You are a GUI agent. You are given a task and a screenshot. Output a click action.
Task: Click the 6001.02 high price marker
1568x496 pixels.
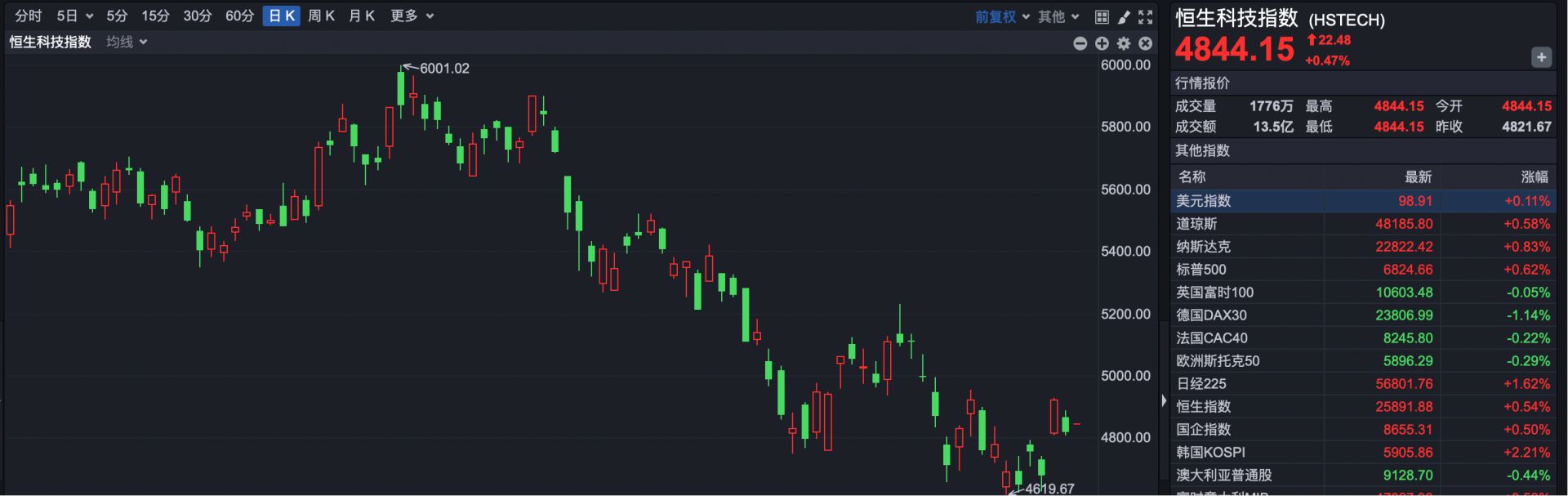[443, 69]
